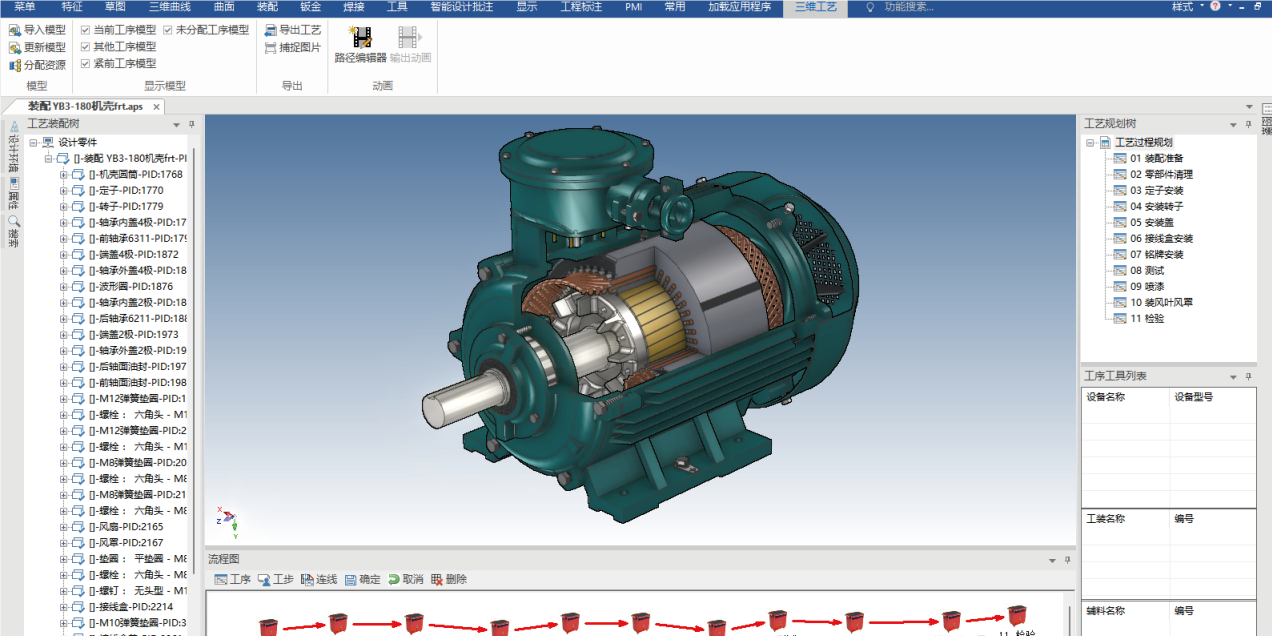
Task: Click the 工序 button in flowchart toolbar
Action: click(x=221, y=579)
